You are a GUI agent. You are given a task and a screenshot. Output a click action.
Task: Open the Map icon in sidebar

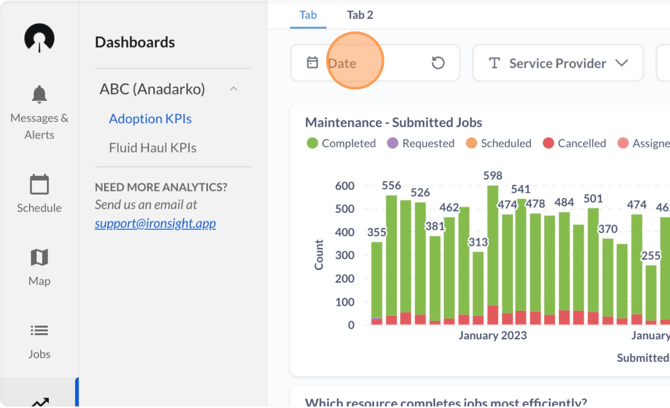pyautogui.click(x=39, y=258)
